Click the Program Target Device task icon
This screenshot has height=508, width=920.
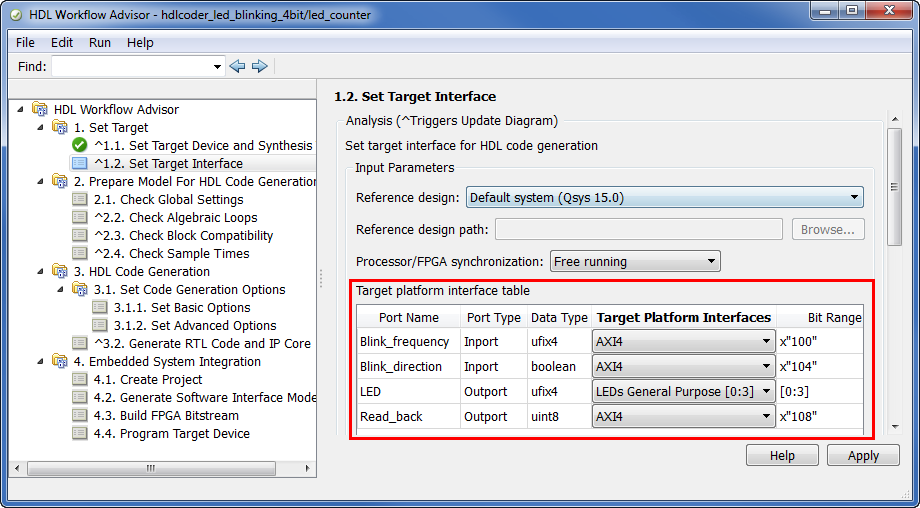80,433
